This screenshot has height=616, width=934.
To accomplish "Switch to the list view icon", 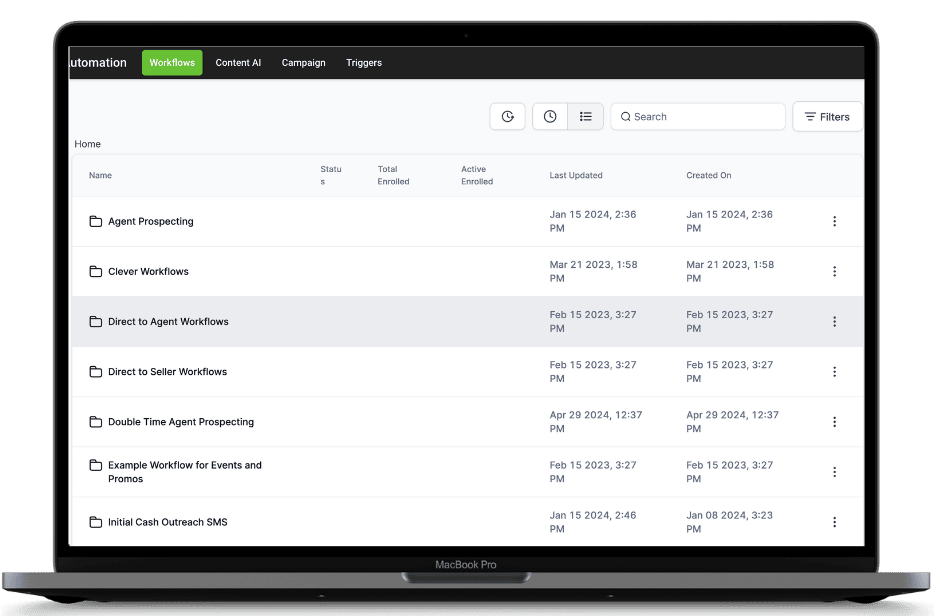I will coord(586,117).
